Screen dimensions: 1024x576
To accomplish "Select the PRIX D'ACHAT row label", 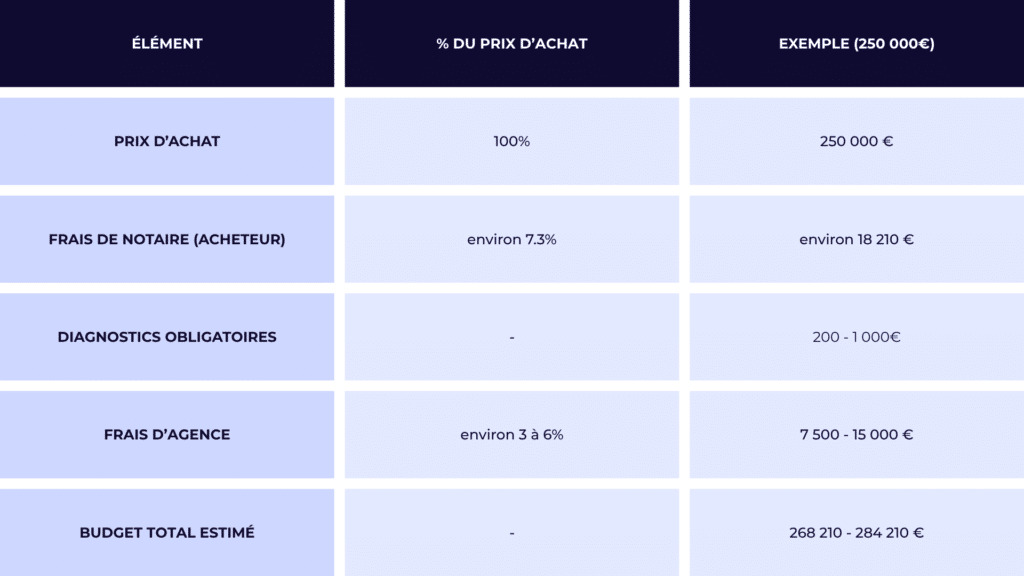I will click(x=167, y=141).
